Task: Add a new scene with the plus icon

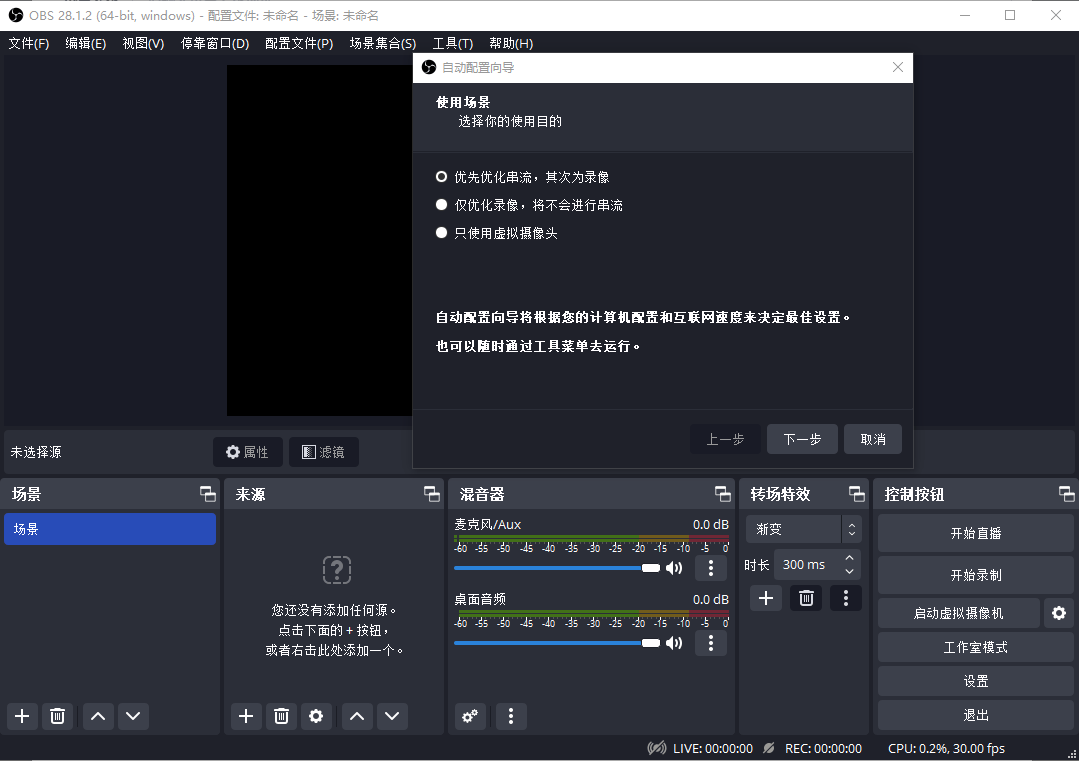Action: [22, 716]
